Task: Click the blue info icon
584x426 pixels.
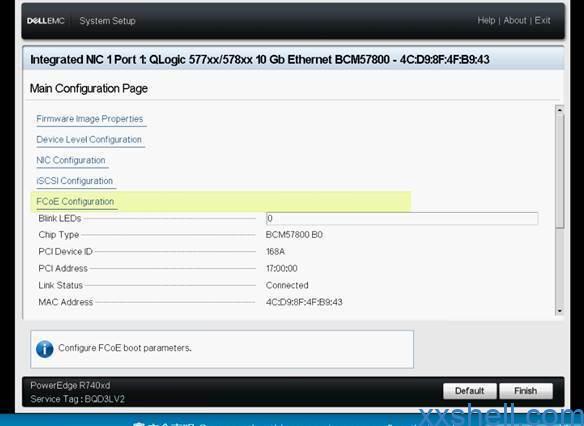Action: [x=45, y=349]
